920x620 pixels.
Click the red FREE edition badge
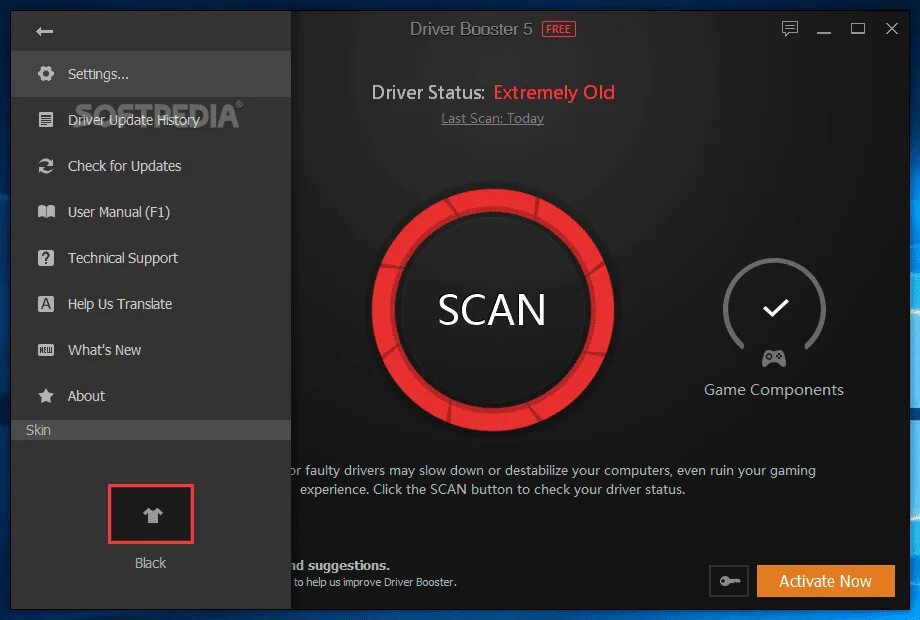pos(559,29)
